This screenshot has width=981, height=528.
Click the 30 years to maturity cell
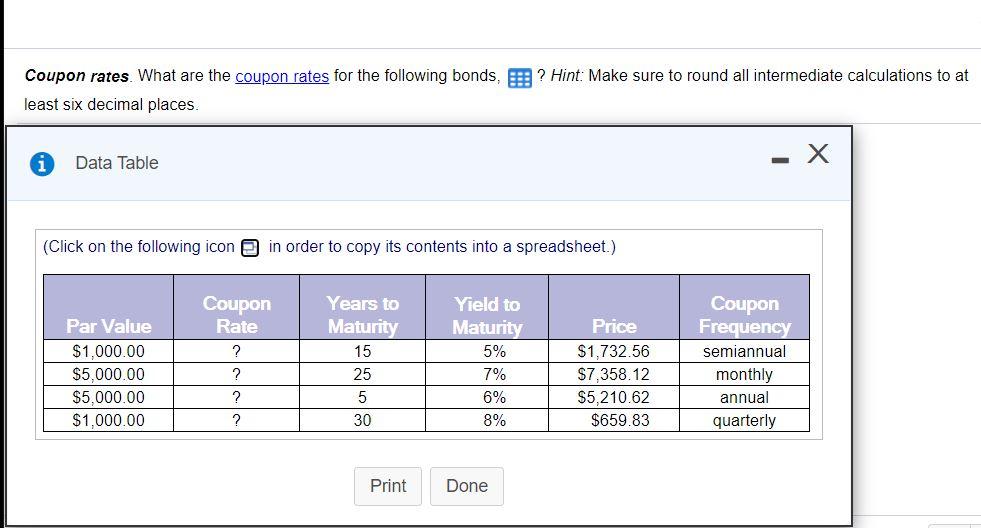pos(362,420)
